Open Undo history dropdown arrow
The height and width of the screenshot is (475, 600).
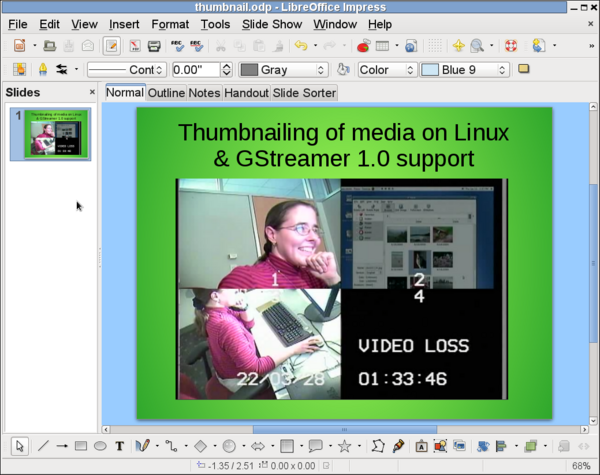click(x=315, y=46)
